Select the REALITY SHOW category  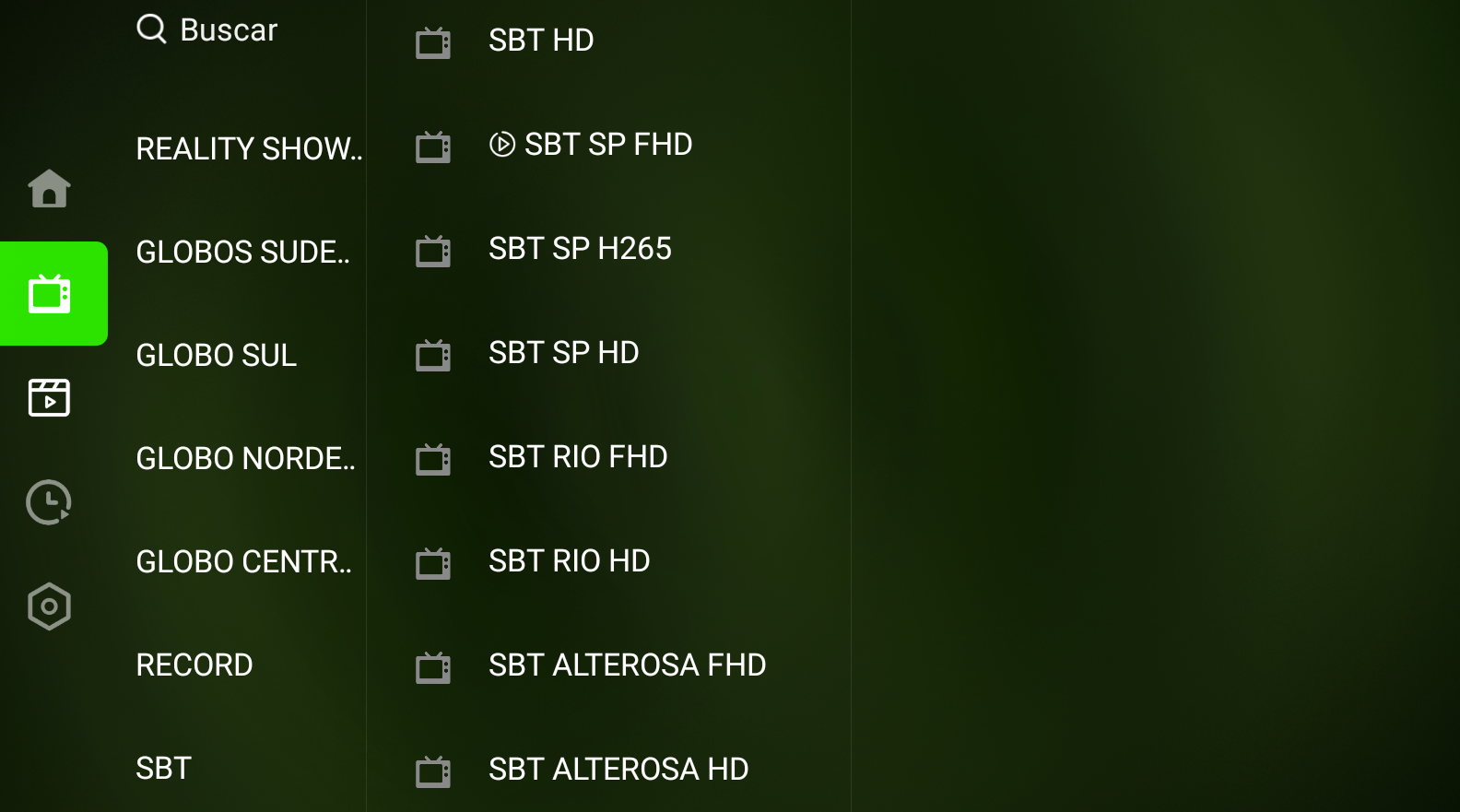[249, 148]
